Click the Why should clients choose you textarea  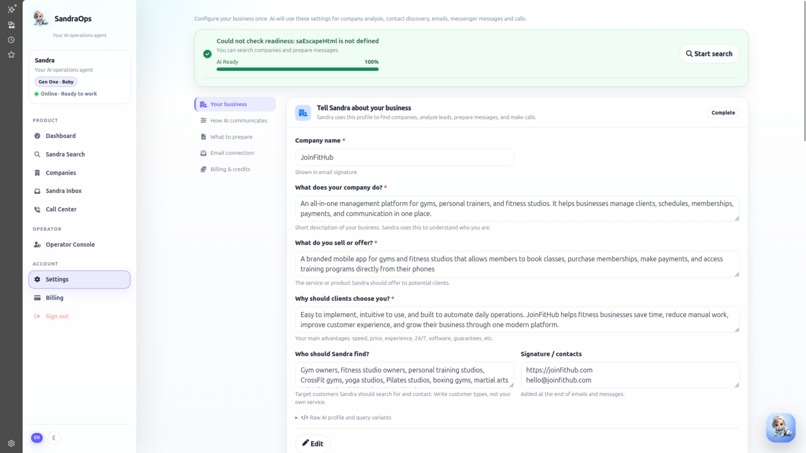click(x=517, y=319)
